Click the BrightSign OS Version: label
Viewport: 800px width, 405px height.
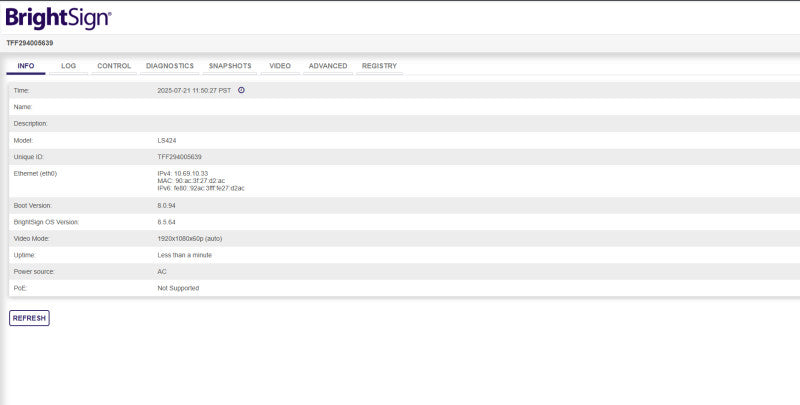(x=46, y=222)
